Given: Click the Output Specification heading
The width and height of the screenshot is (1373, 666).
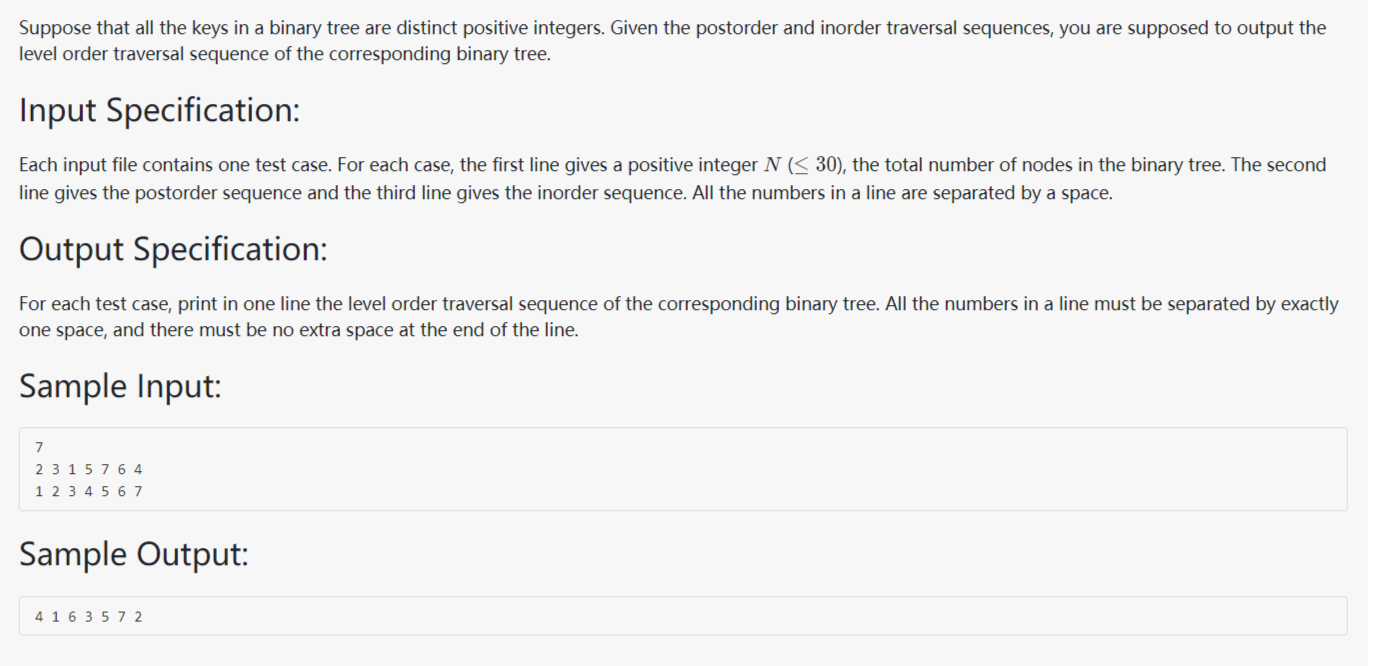Looking at the screenshot, I should [x=173, y=248].
